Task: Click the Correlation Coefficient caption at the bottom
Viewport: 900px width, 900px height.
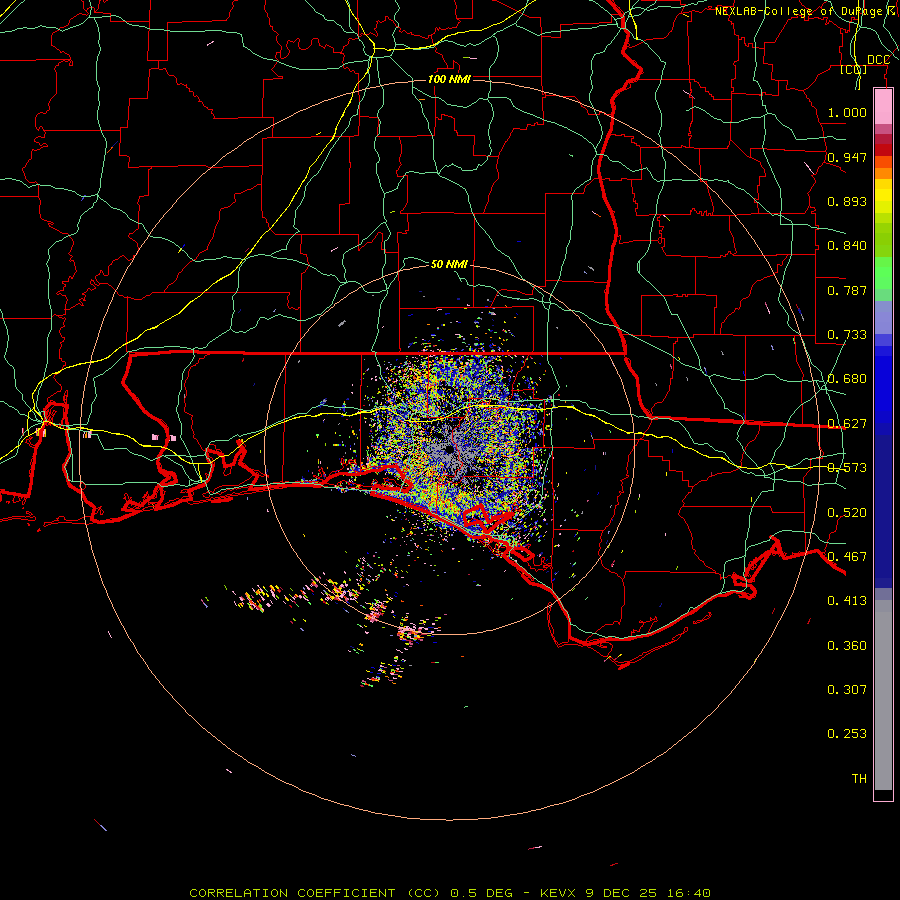Action: (x=450, y=893)
